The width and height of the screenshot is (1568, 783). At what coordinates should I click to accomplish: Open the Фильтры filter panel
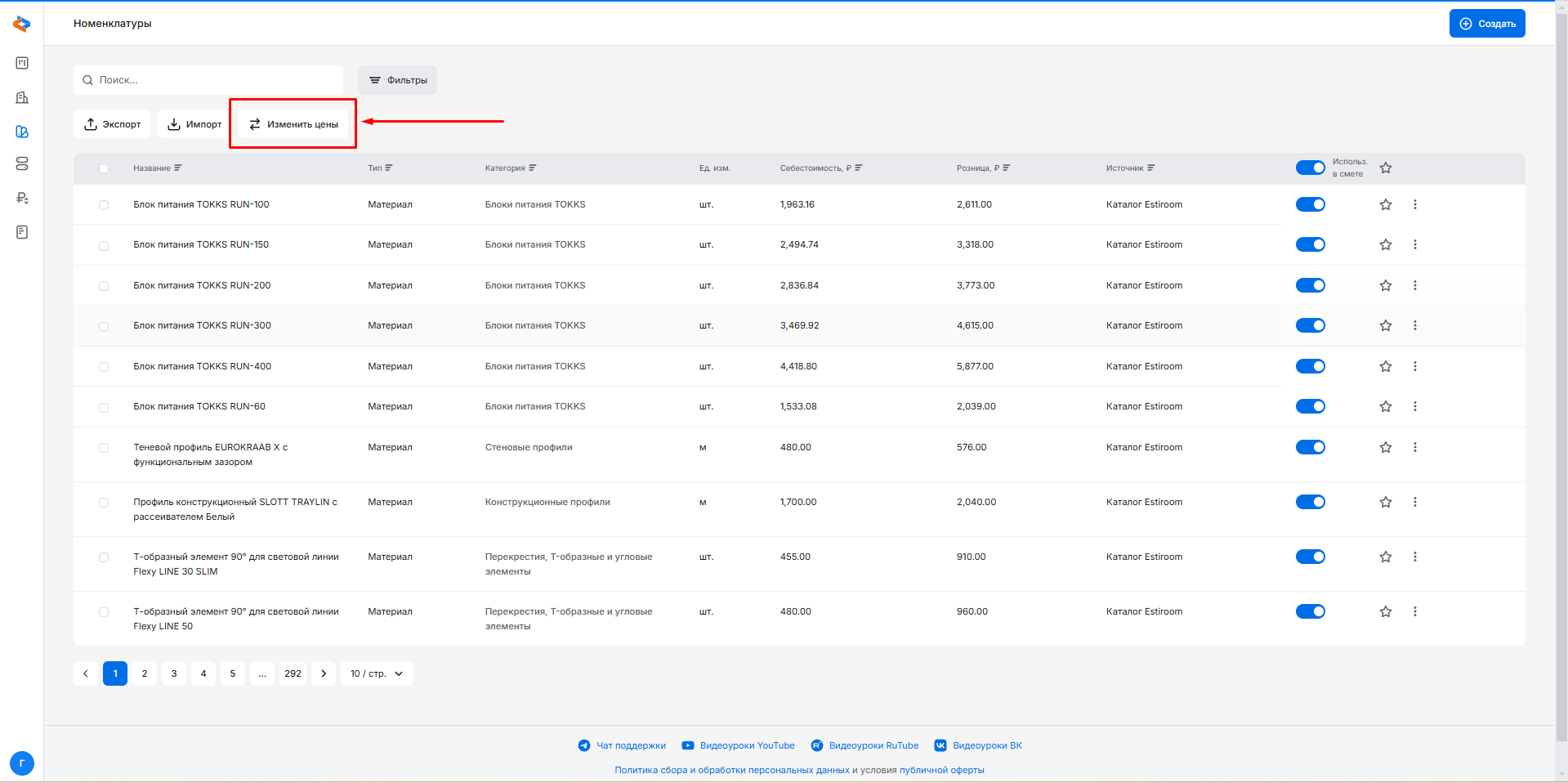[x=397, y=80]
